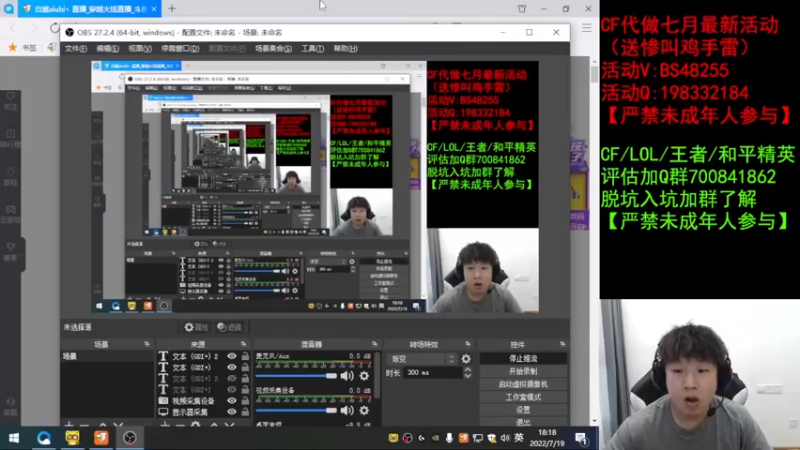Open the 视图(V) menu

[x=140, y=48]
